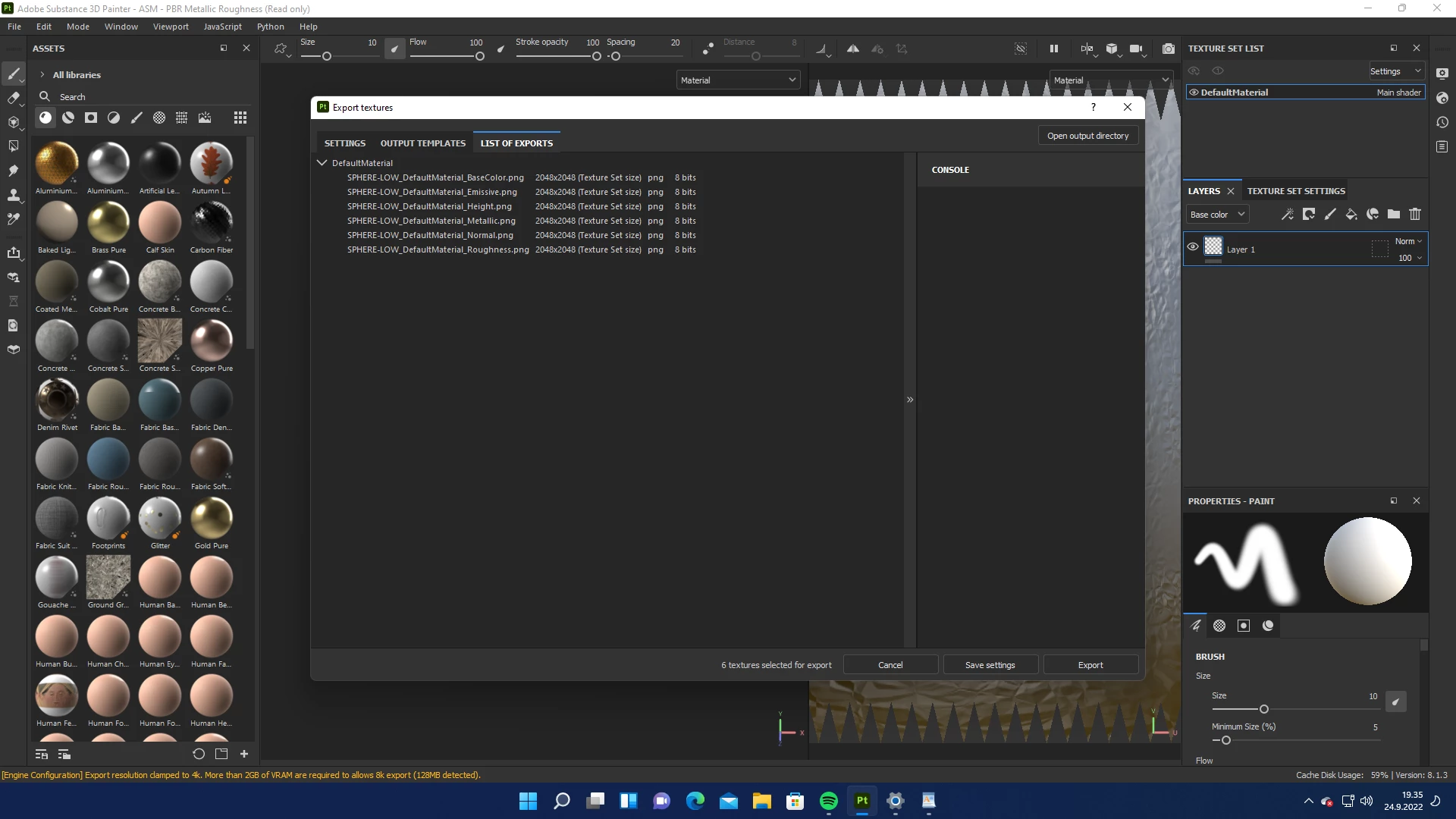
Task: Adjust the brush Size slider in Properties
Action: [x=1263, y=709]
